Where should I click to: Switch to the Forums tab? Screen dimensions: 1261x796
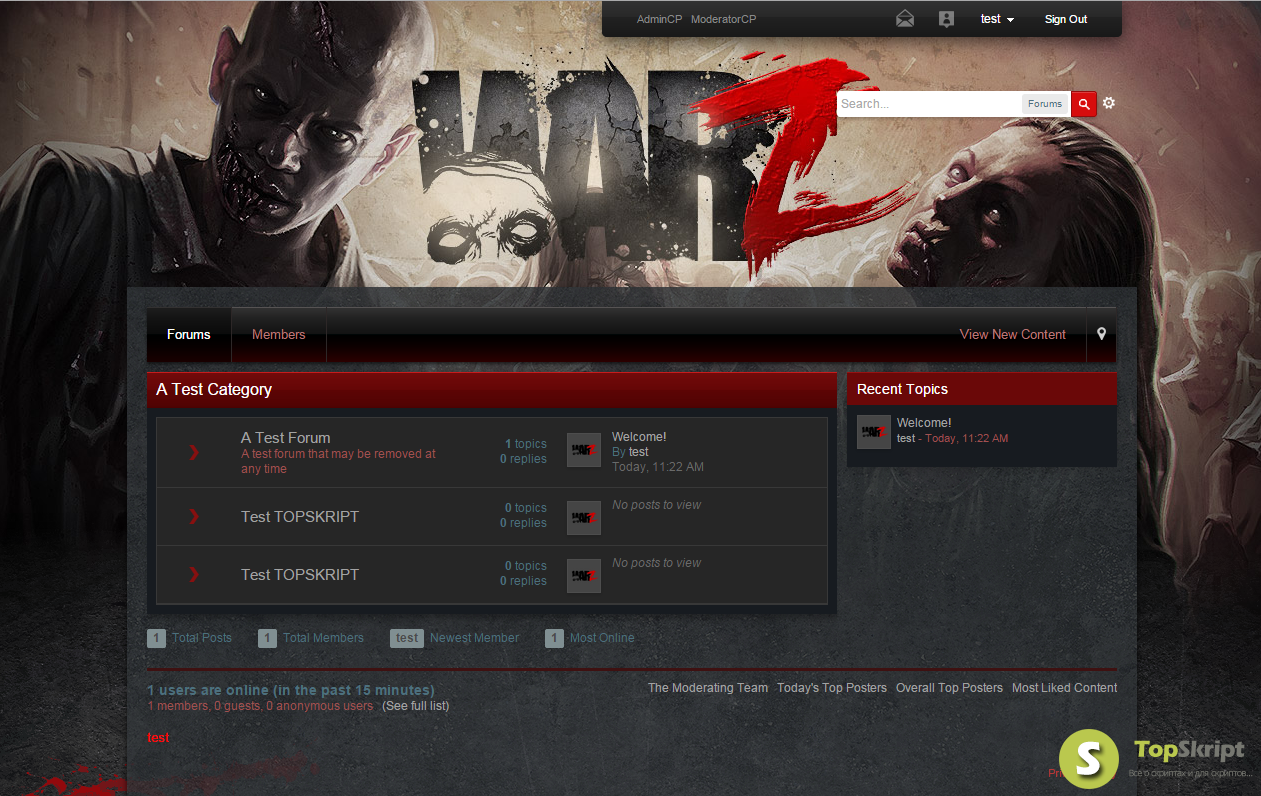point(189,334)
